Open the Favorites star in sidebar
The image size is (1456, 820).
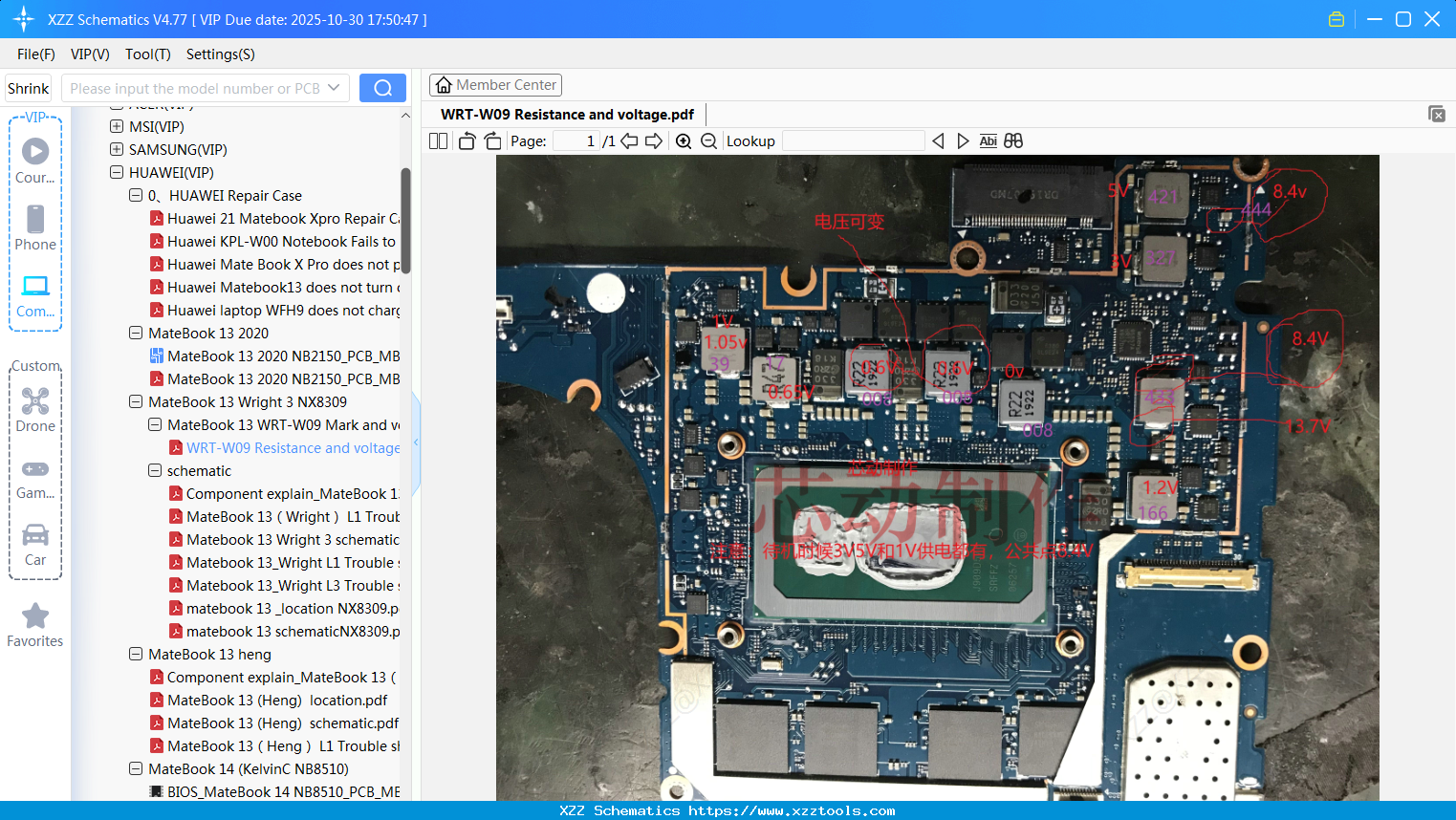[35, 625]
